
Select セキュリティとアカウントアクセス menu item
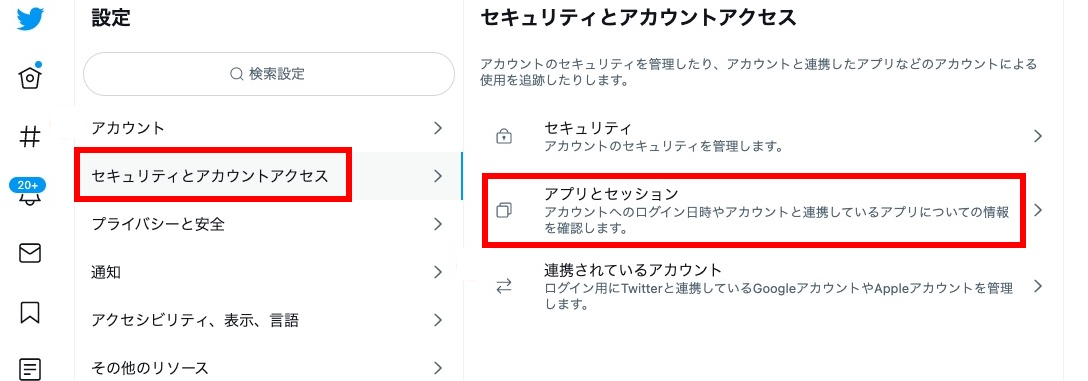pyautogui.click(x=269, y=176)
